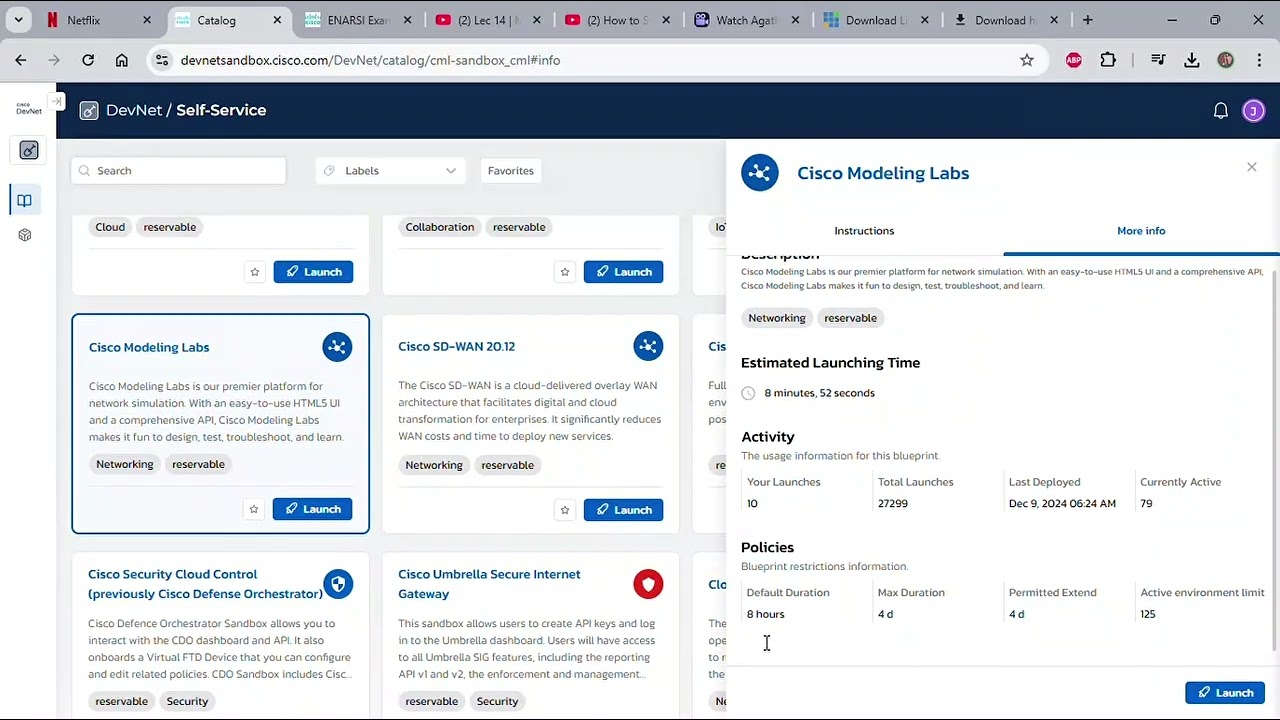Click the Security Cloud Control shield icon
This screenshot has width=1280, height=720.
(x=338, y=584)
